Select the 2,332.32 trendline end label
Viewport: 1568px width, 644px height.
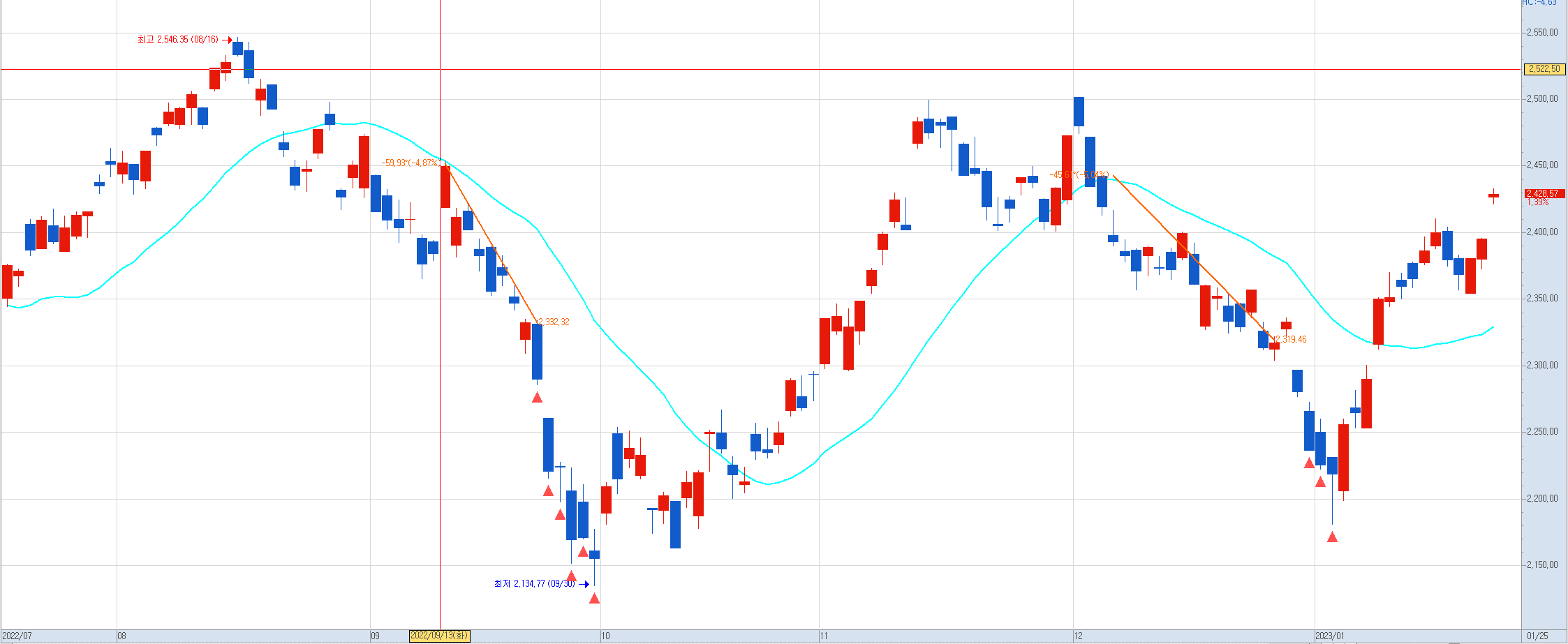553,322
